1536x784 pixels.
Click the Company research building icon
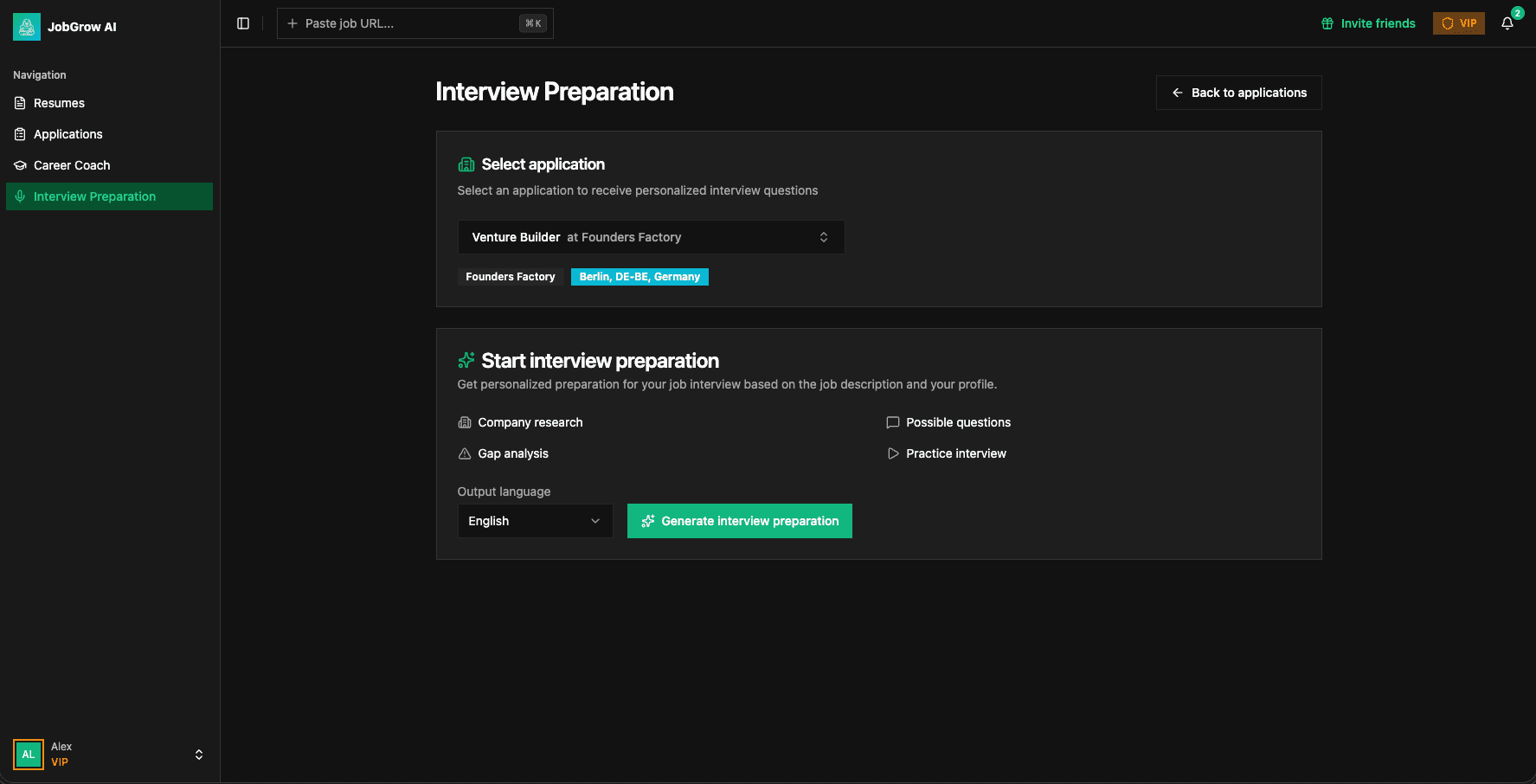[466, 422]
